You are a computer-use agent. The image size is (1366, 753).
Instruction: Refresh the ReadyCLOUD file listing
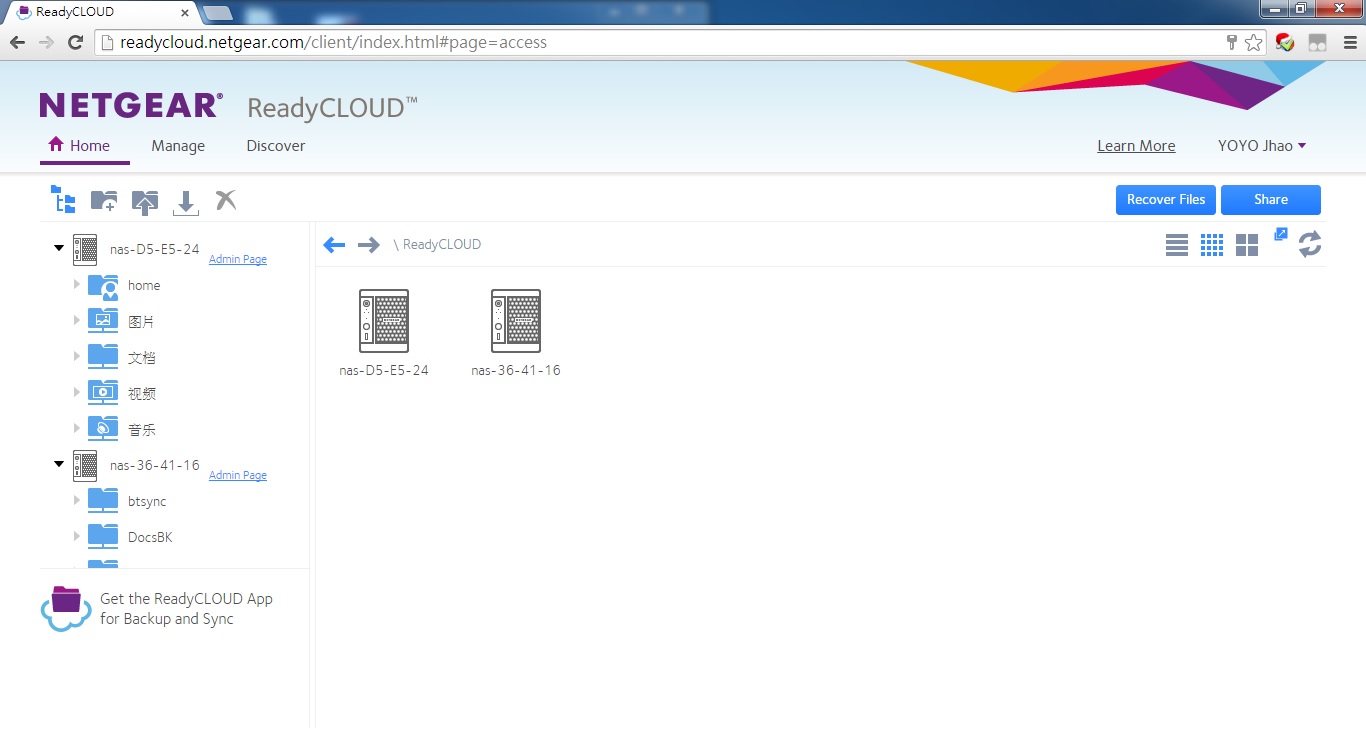click(x=1310, y=244)
